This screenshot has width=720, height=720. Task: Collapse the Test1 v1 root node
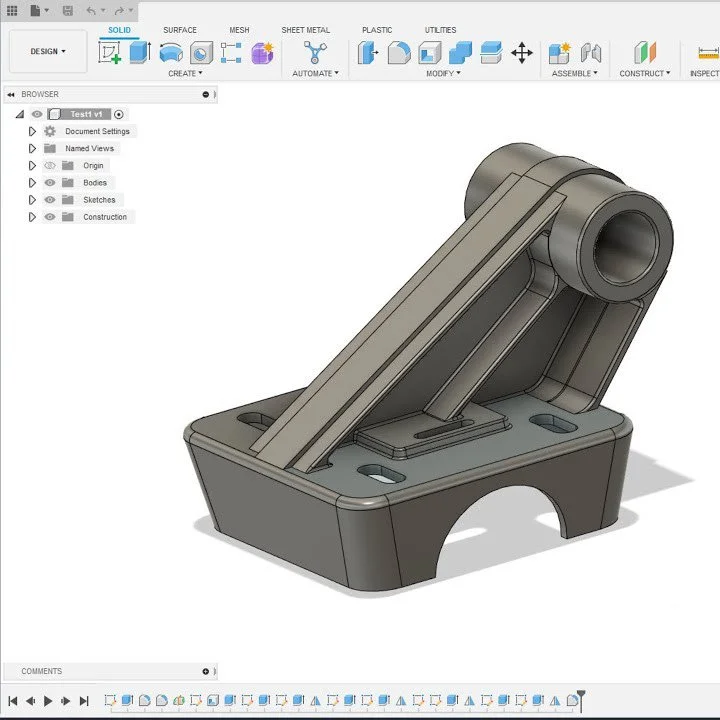coord(20,114)
